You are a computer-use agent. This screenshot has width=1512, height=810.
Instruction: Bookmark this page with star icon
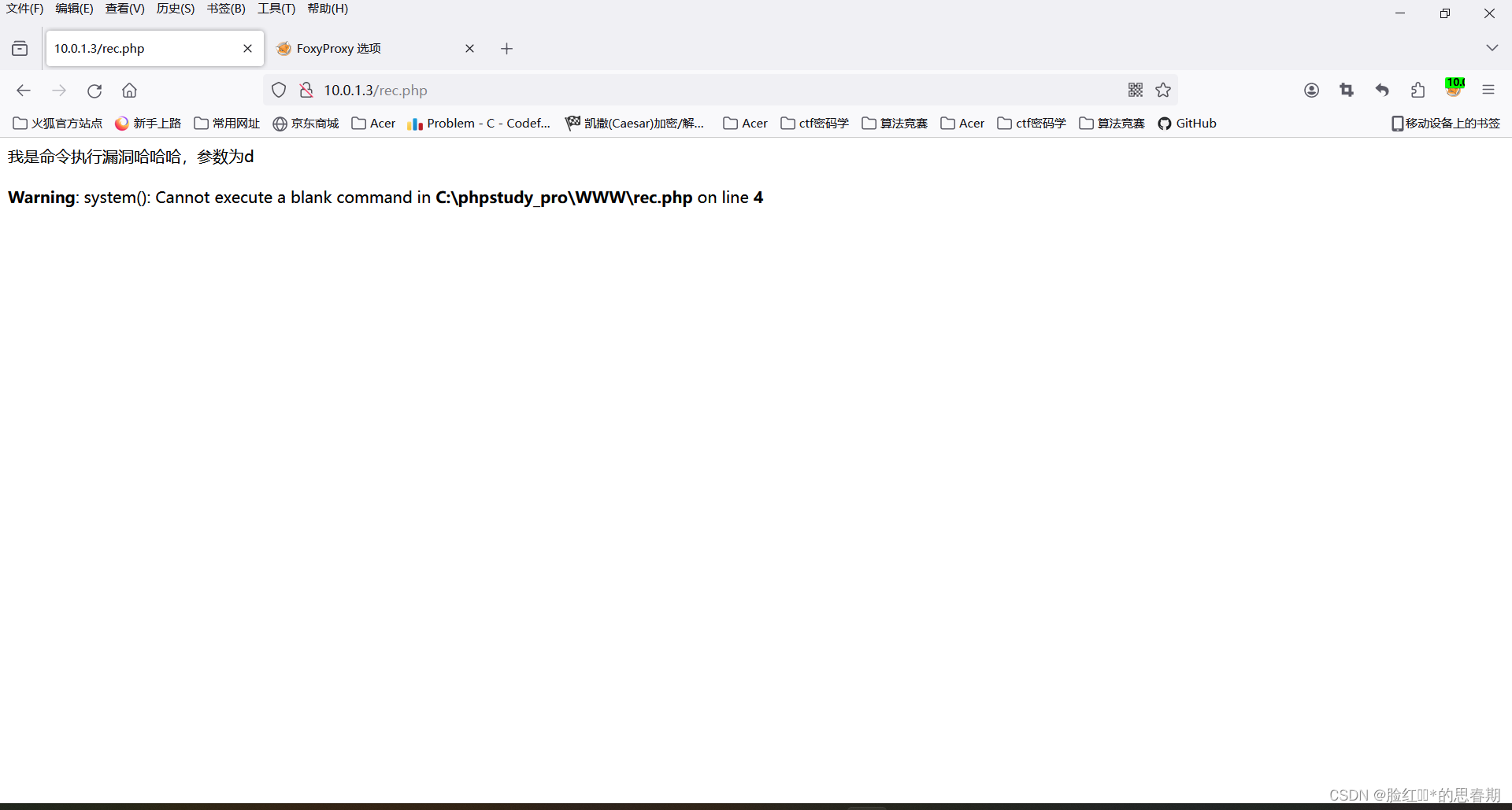click(x=1163, y=91)
